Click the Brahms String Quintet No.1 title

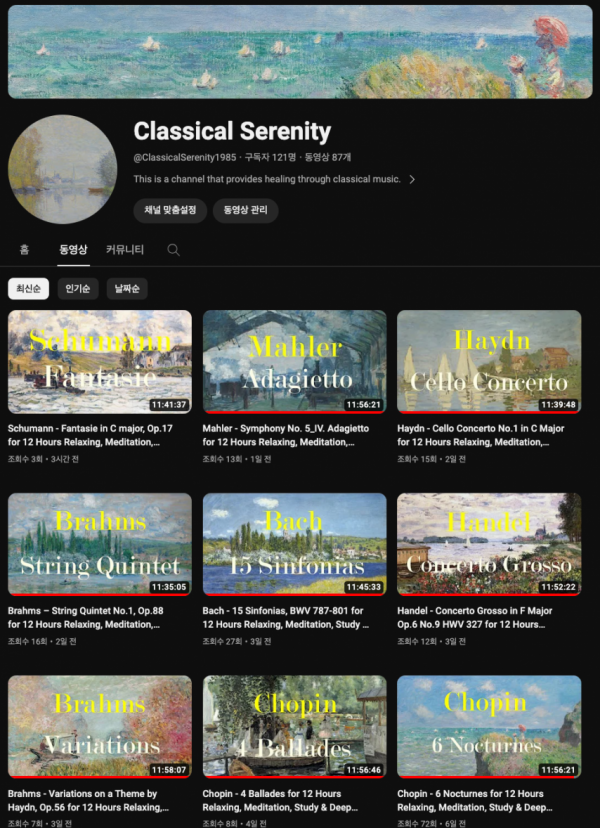point(86,617)
